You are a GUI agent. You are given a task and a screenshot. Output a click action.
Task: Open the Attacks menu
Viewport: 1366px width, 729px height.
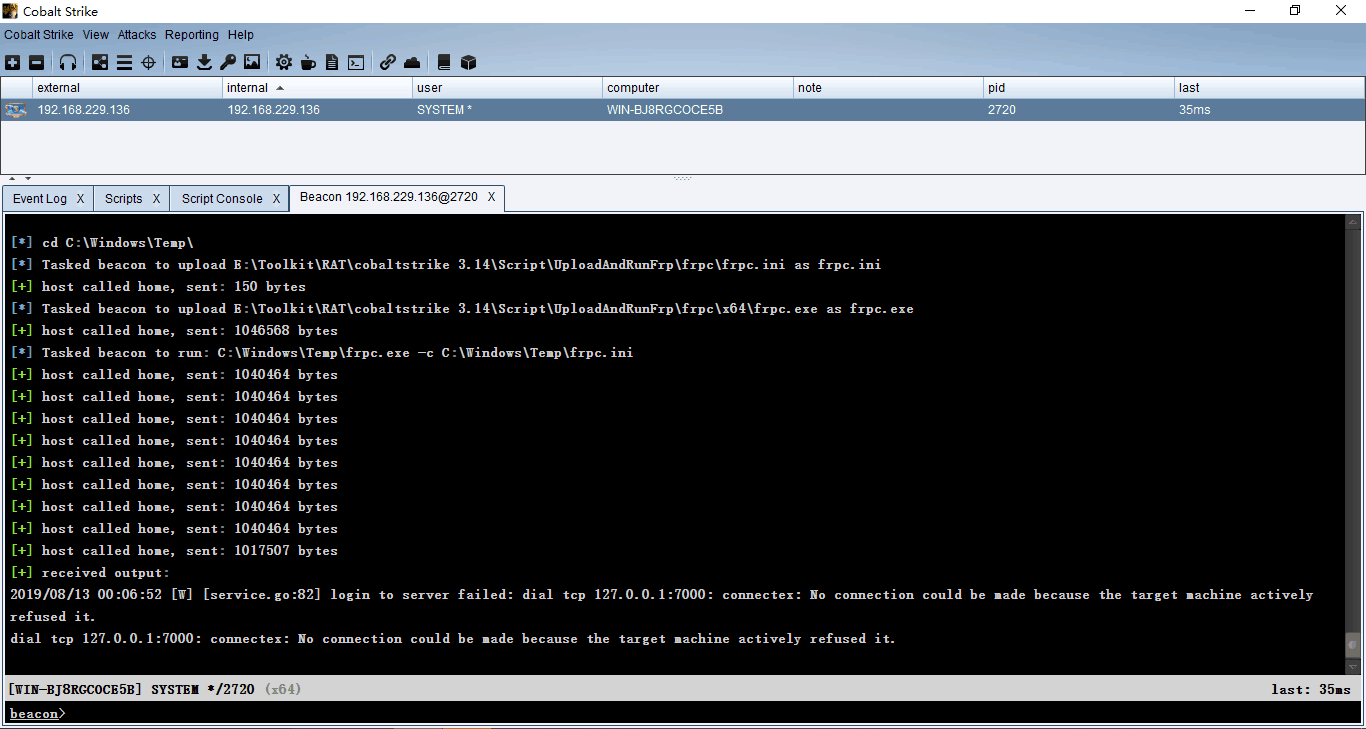(x=137, y=35)
